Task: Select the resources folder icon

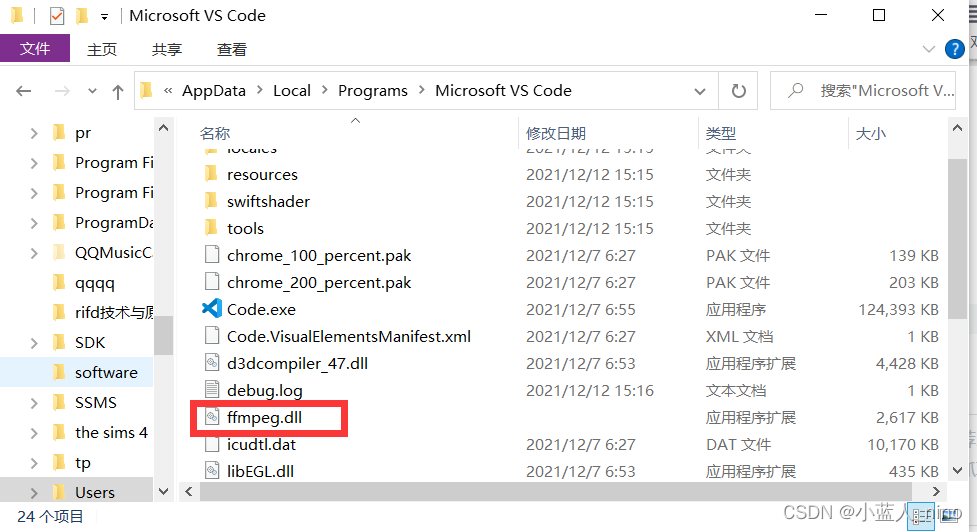Action: (212, 174)
